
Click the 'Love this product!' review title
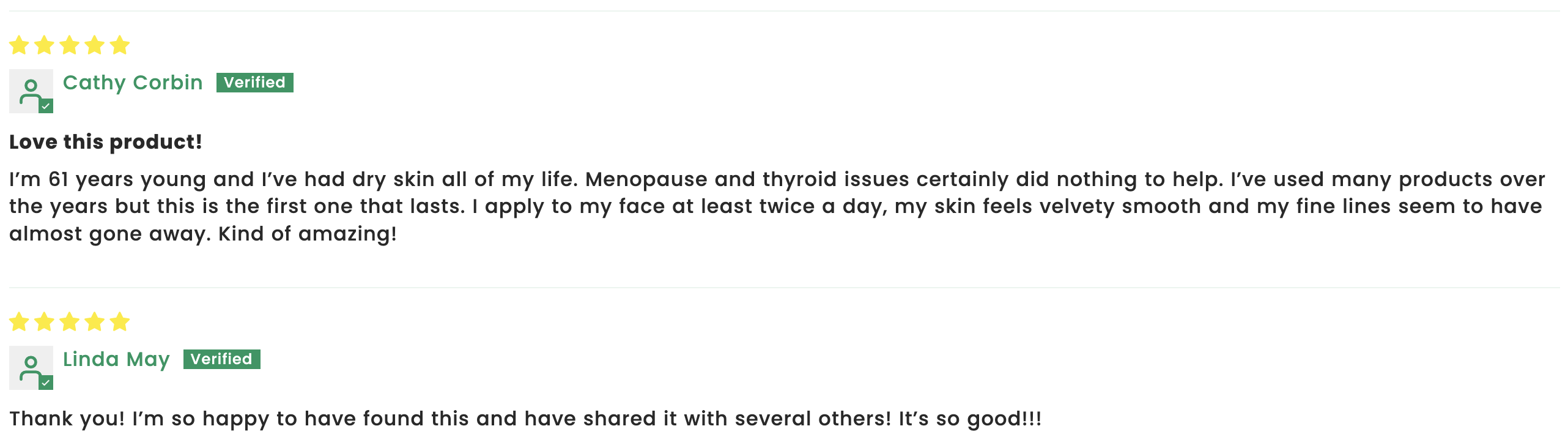[x=105, y=142]
